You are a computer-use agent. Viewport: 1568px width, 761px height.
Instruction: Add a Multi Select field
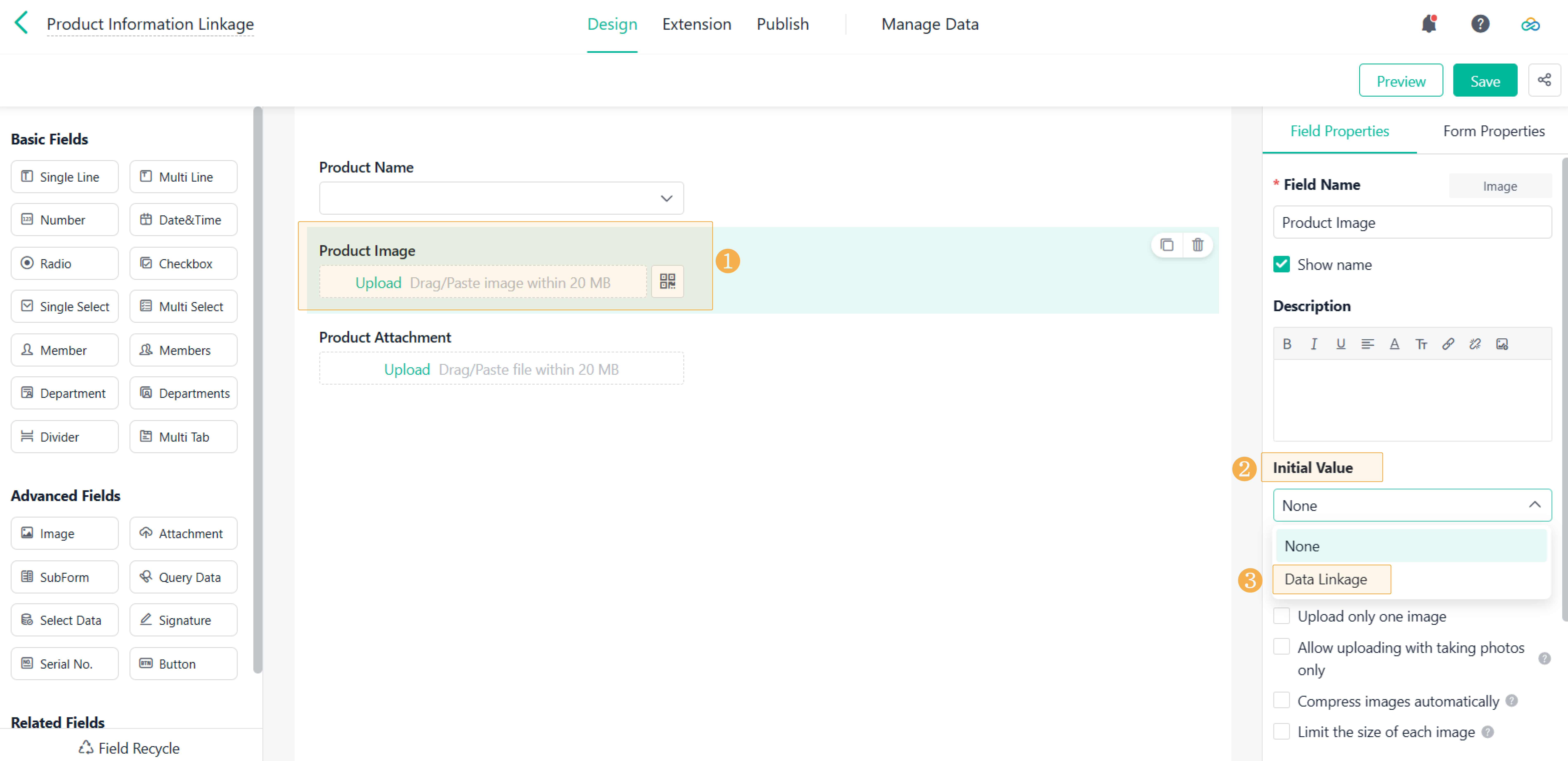[183, 306]
